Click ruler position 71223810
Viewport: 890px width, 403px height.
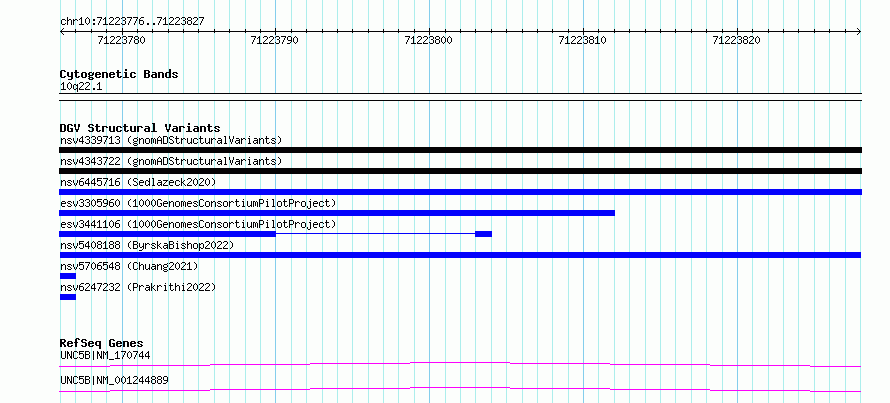(583, 40)
